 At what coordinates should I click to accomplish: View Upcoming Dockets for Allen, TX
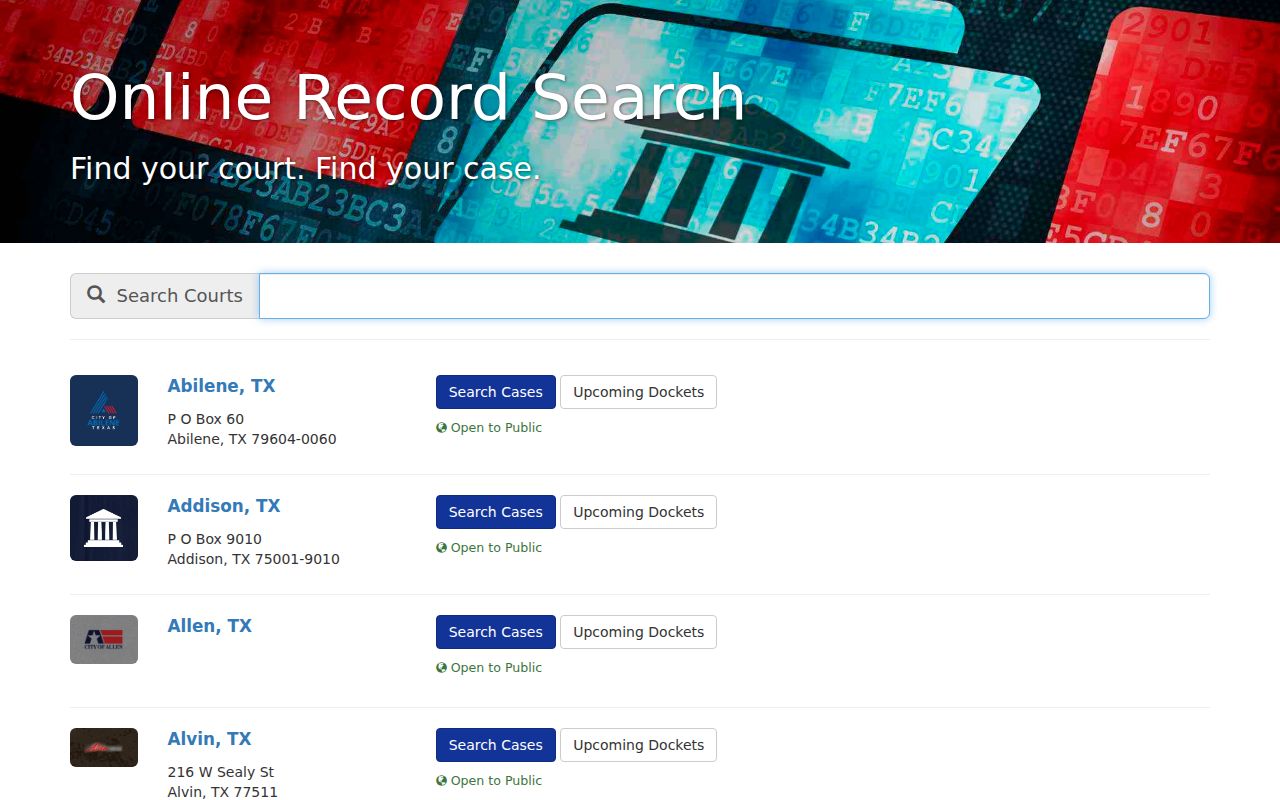pos(638,632)
